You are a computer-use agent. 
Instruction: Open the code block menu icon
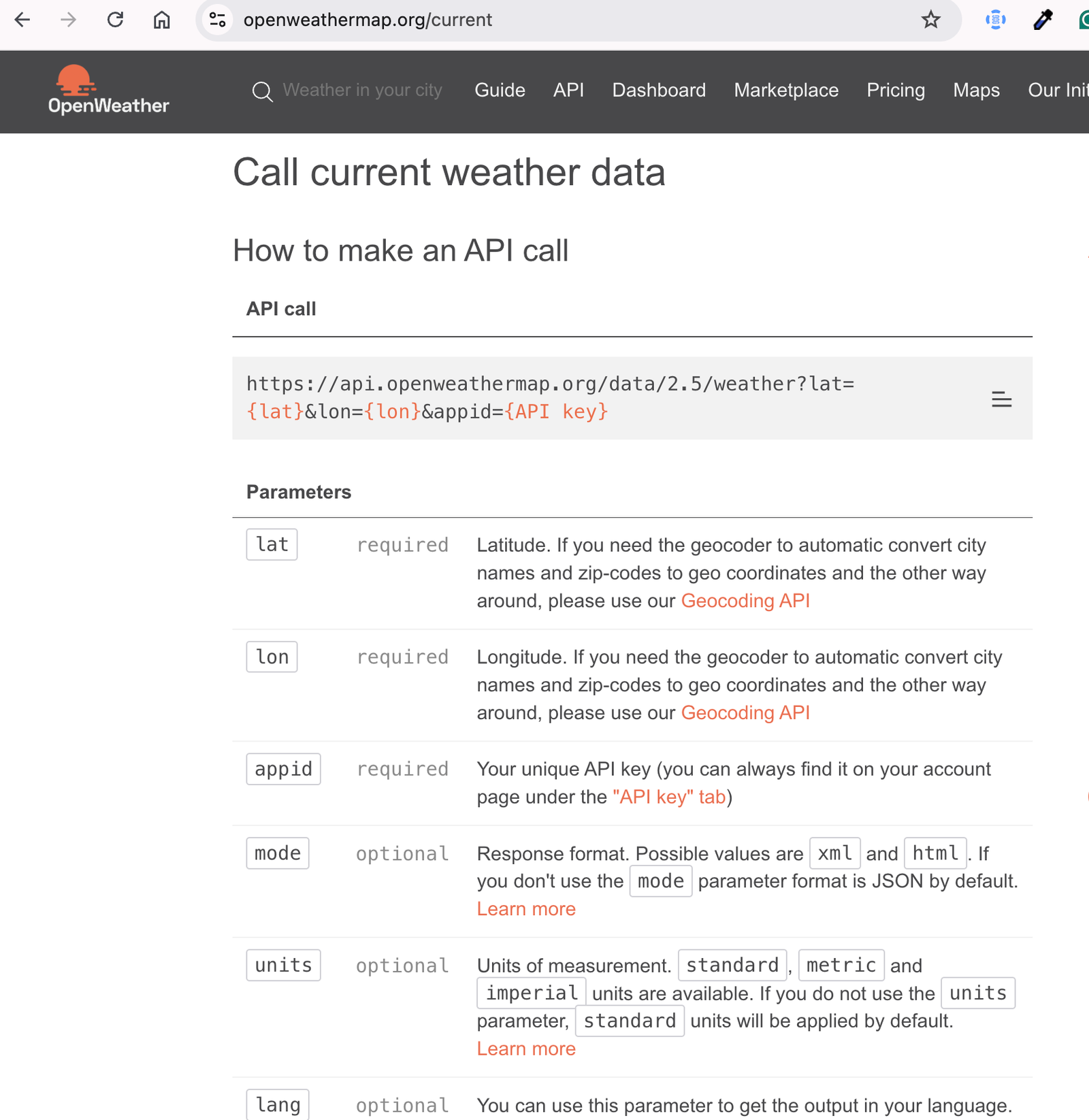pyautogui.click(x=1001, y=399)
